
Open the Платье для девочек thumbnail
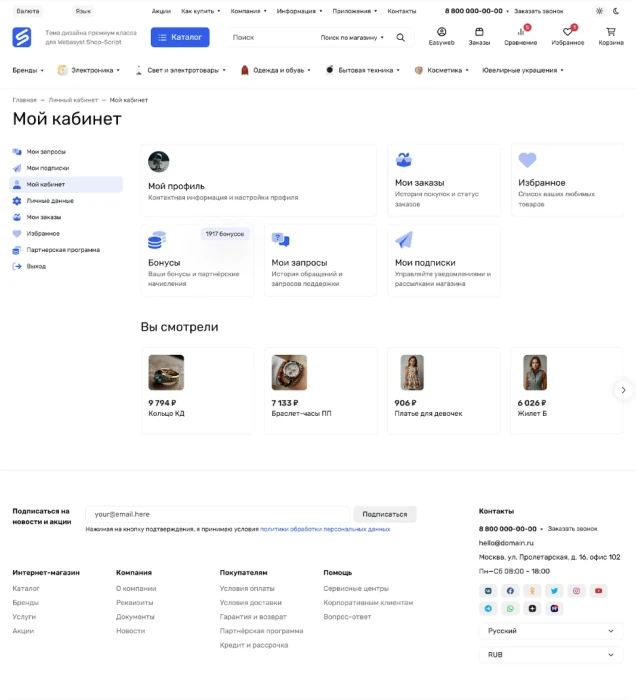pyautogui.click(x=412, y=372)
